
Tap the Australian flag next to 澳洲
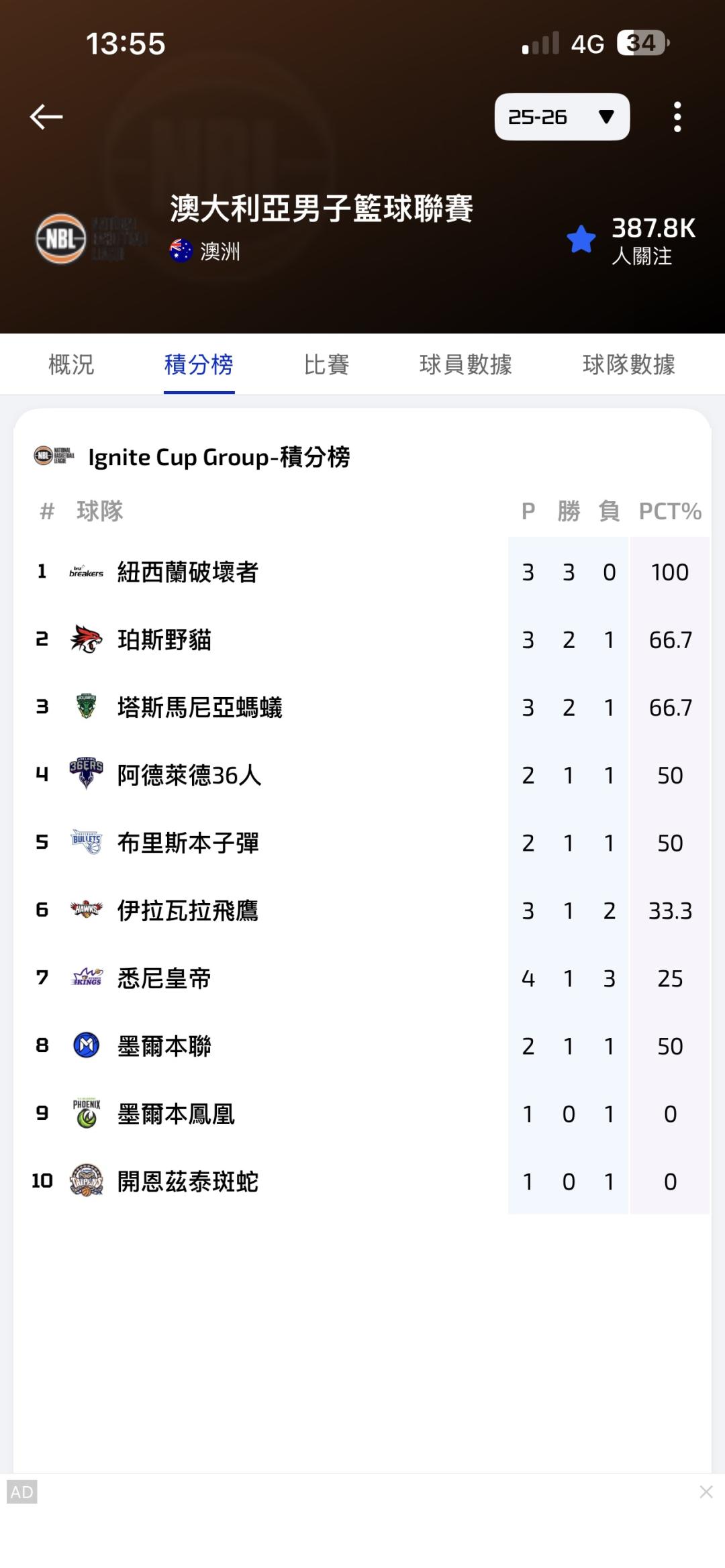point(181,251)
